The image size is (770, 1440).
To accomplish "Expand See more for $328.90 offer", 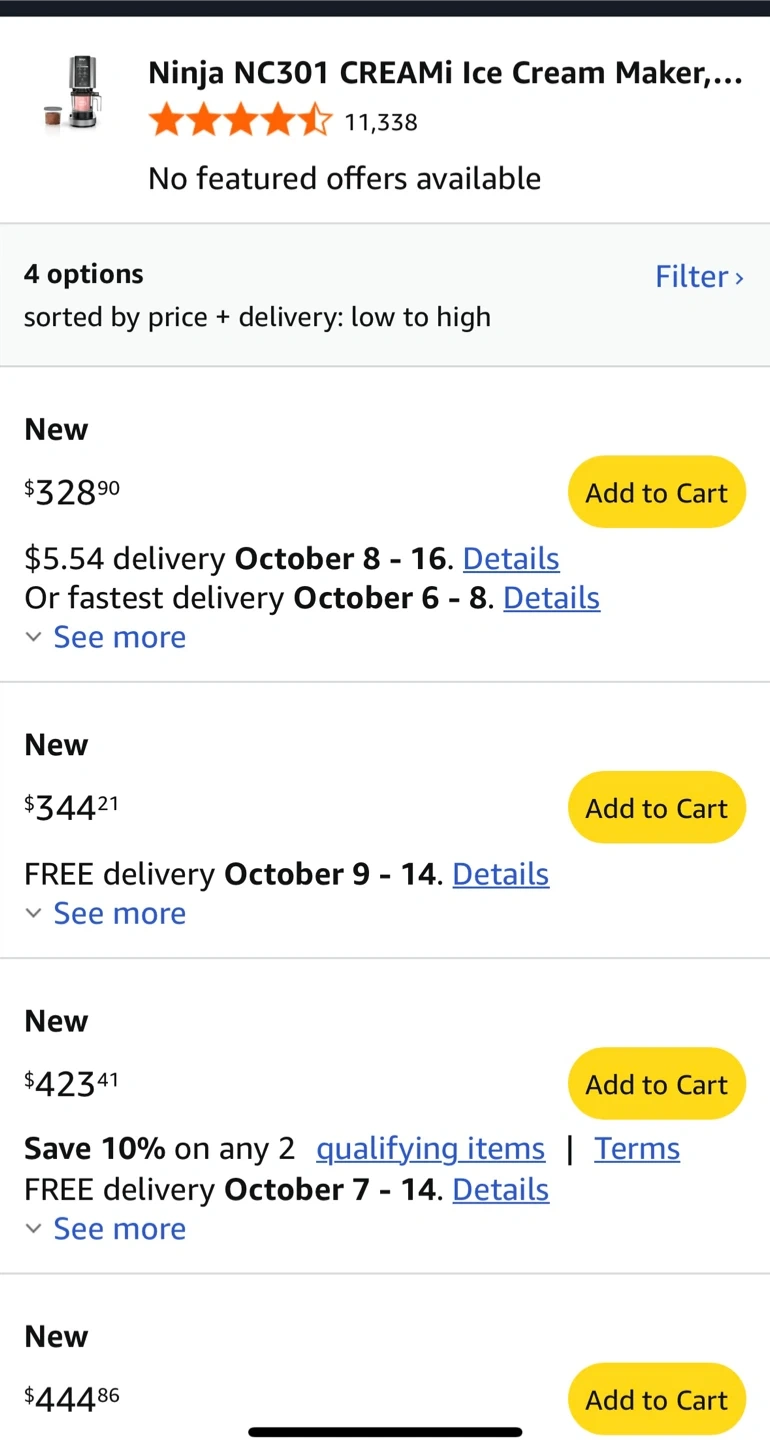I will (x=118, y=637).
